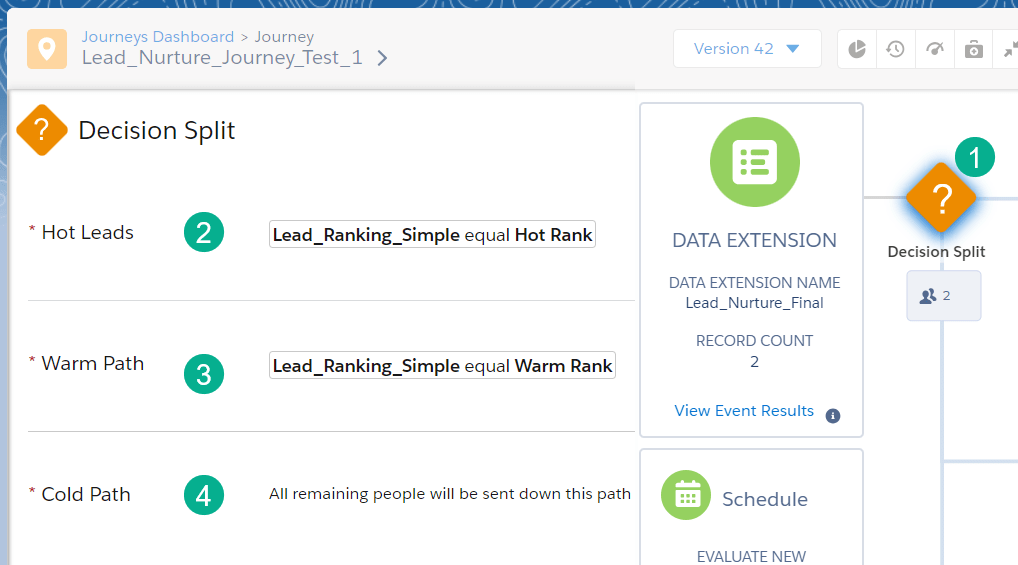Click the health kit icon in toolbar
1018x565 pixels.
pos(973,49)
